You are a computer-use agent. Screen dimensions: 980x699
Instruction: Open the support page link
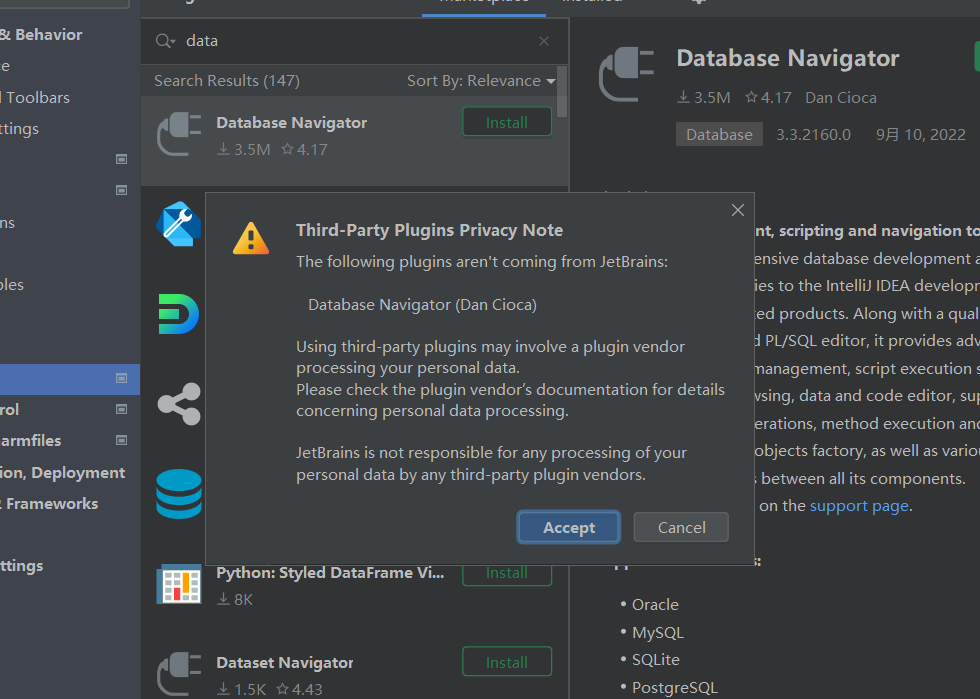(x=859, y=506)
